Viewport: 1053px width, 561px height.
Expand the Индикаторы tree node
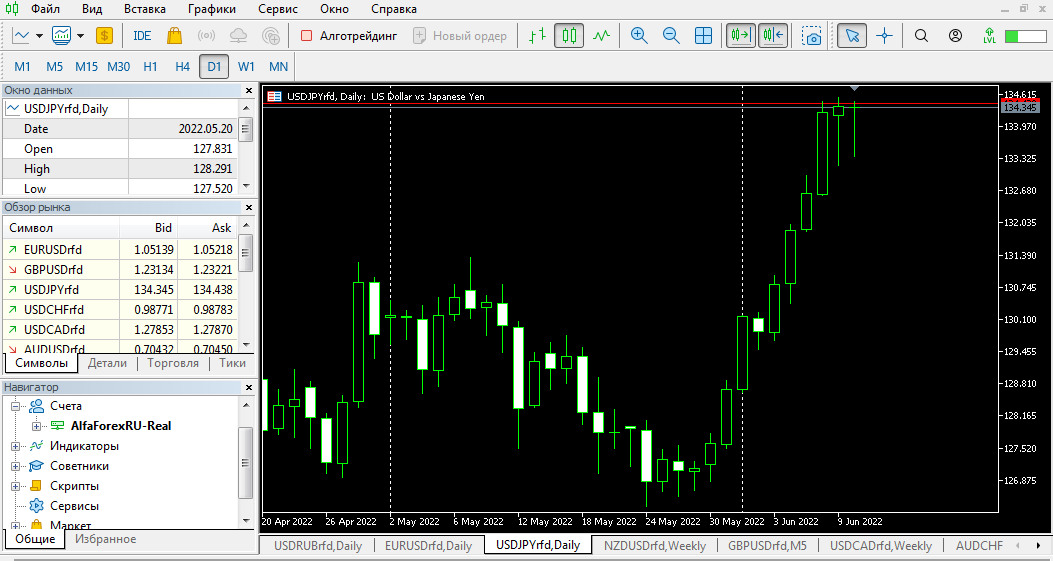[15, 447]
